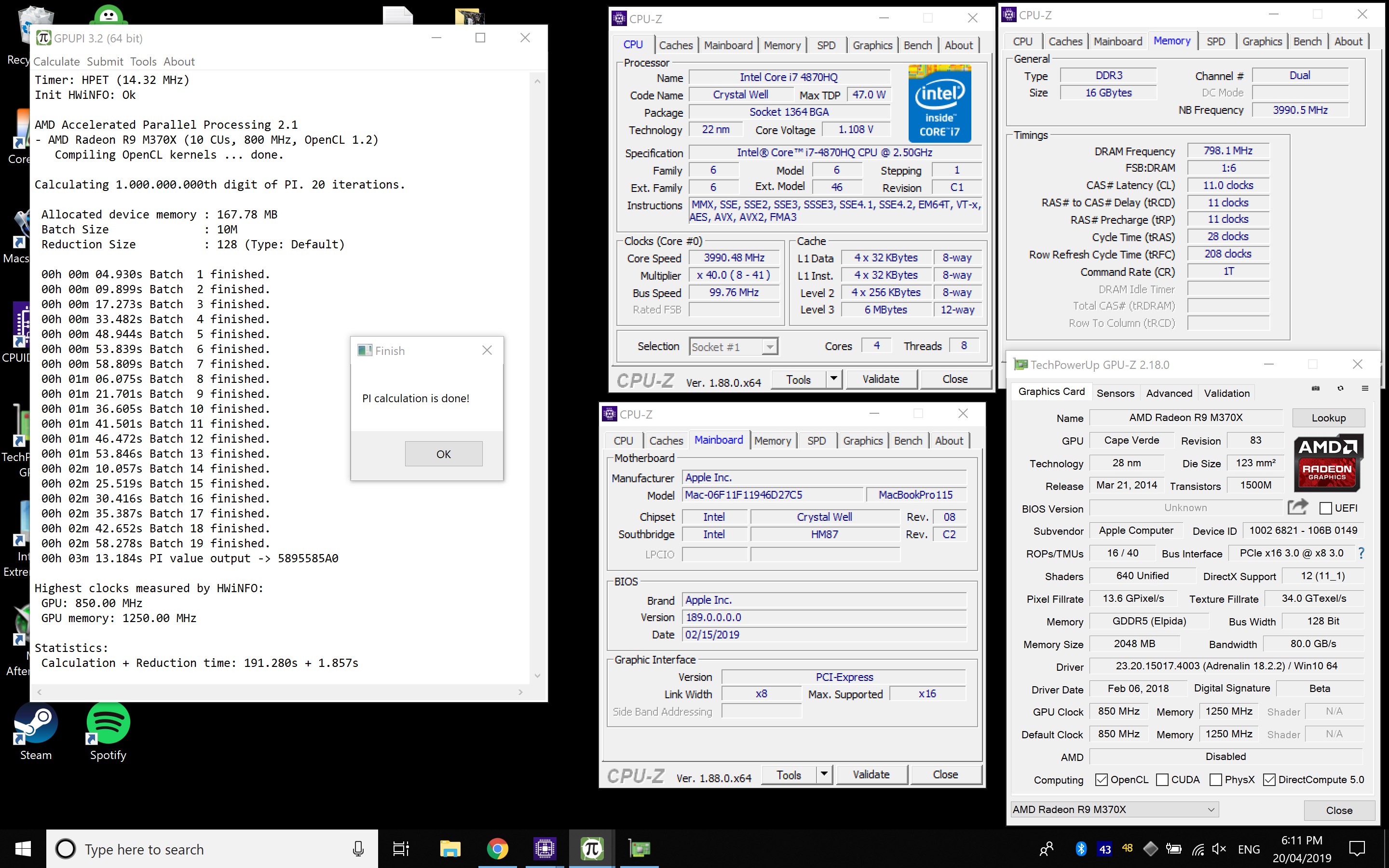Image resolution: width=1389 pixels, height=868 pixels.
Task: Open Tools dropdown arrow in top CPU-Z window
Action: [833, 379]
